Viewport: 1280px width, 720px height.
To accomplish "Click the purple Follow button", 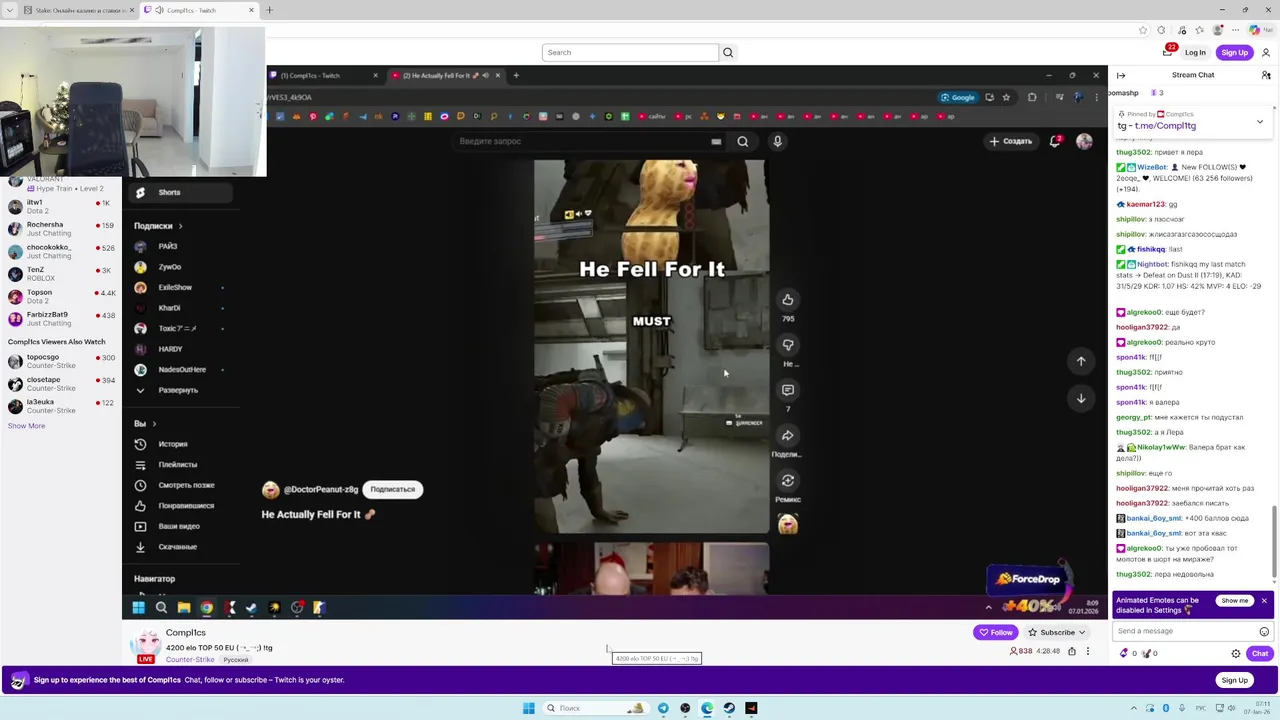I will [996, 632].
